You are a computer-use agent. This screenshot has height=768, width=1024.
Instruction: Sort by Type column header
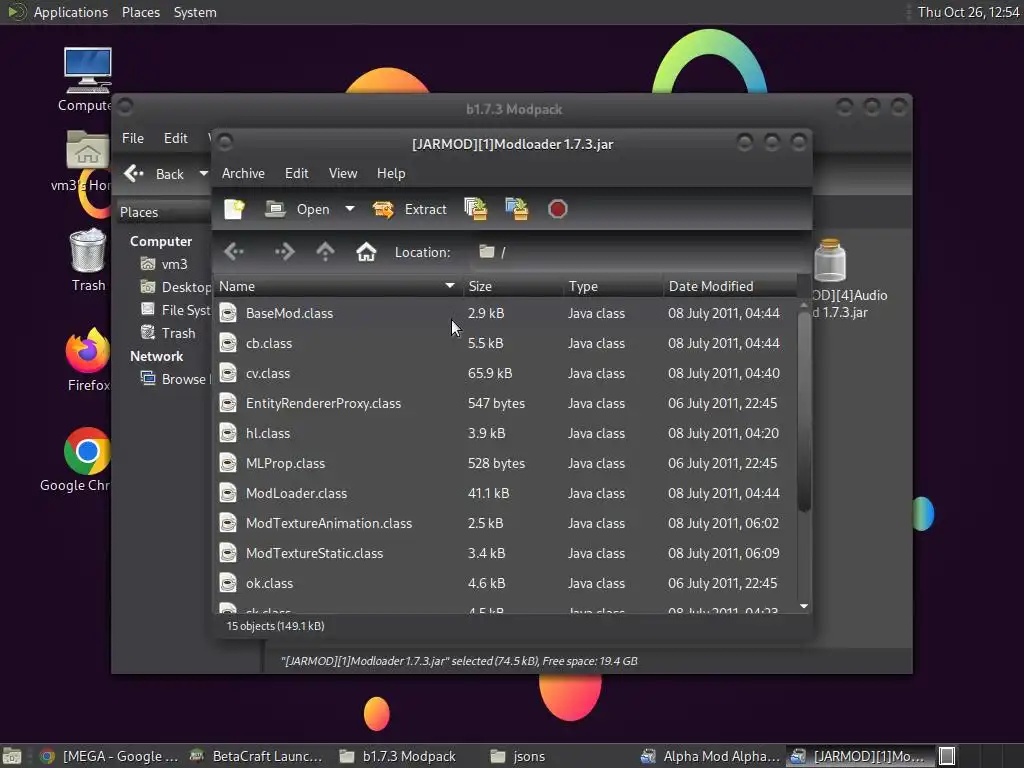click(x=613, y=286)
